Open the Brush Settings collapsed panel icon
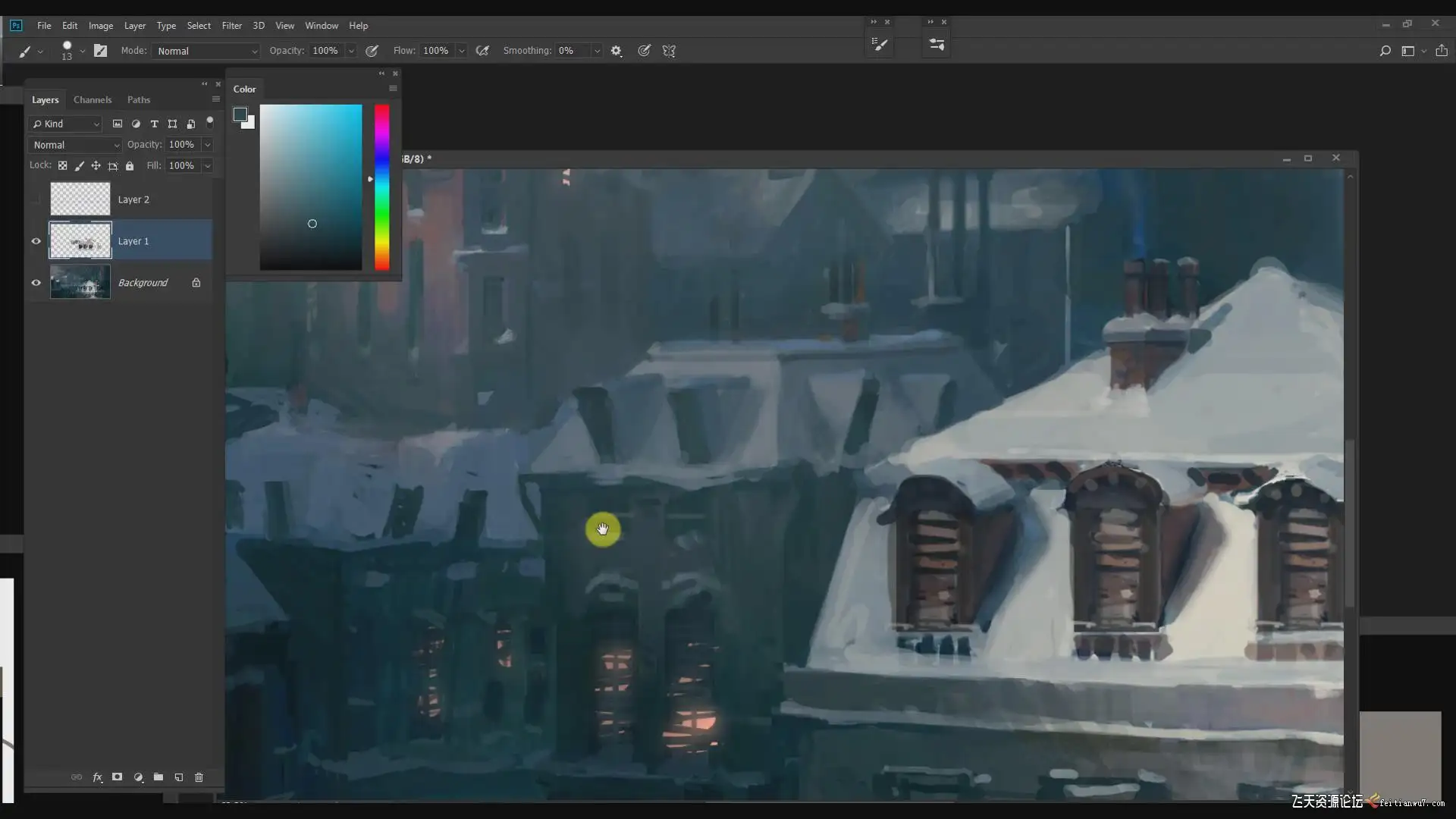The image size is (1456, 819). pos(937,45)
